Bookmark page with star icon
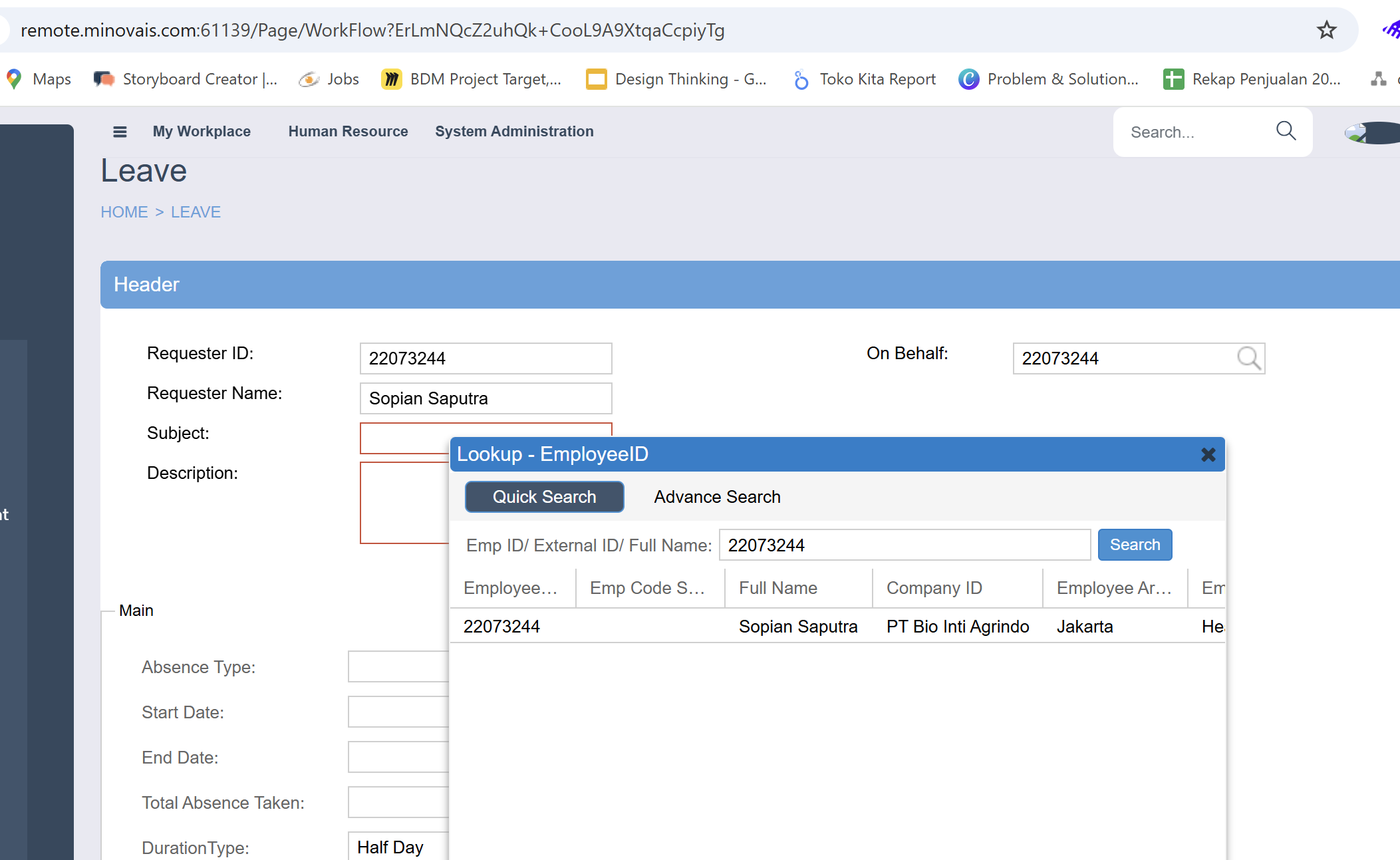 (1326, 30)
